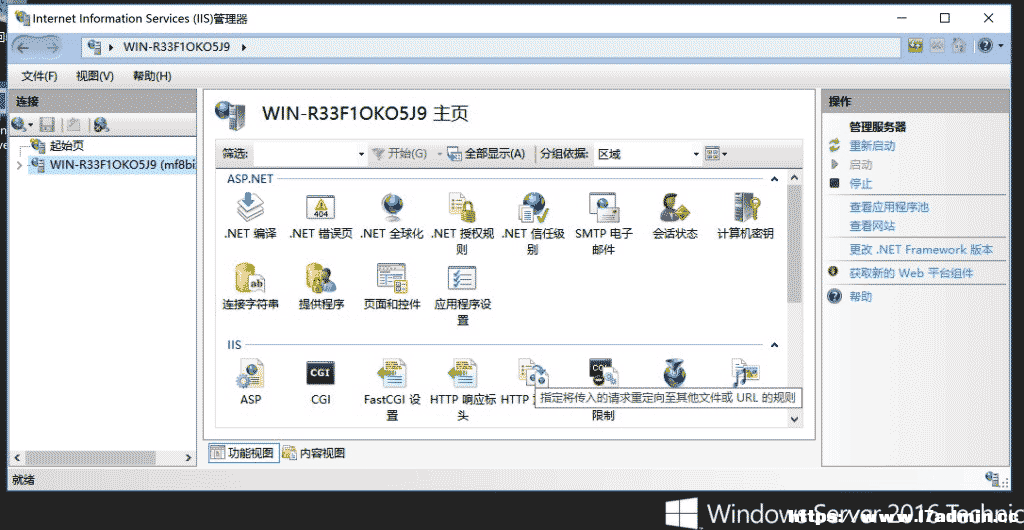Click the scroll down arrow in feature list
The image size is (1024, 530).
point(794,418)
